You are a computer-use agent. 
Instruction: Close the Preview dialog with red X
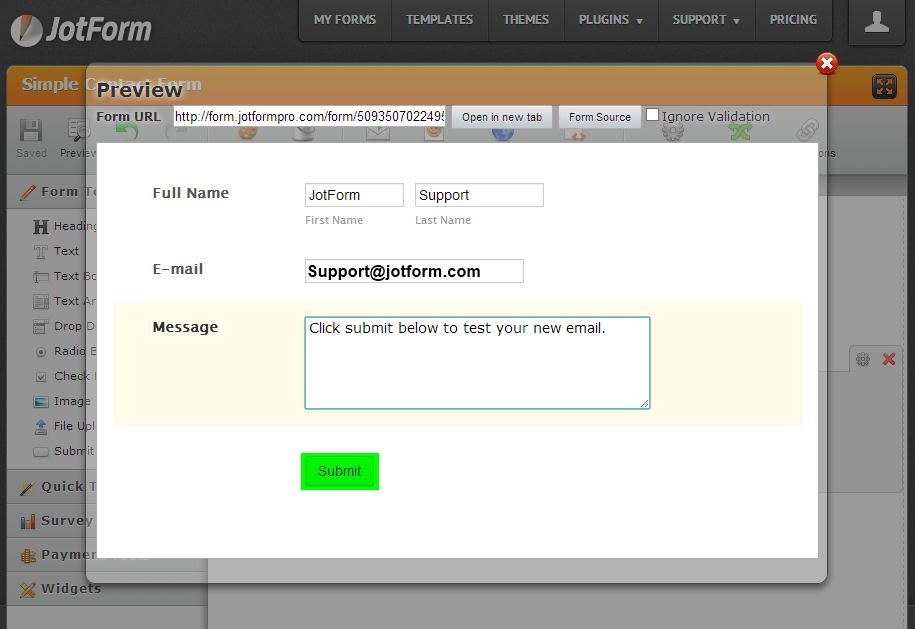tap(827, 64)
